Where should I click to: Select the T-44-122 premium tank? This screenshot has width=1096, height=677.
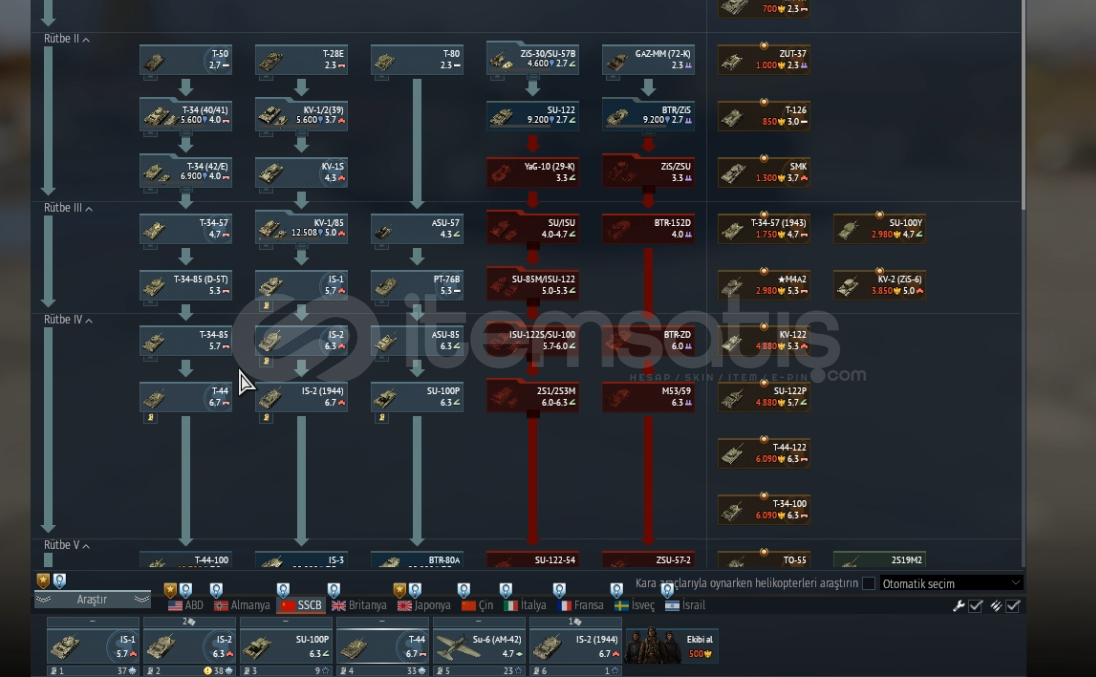[764, 453]
